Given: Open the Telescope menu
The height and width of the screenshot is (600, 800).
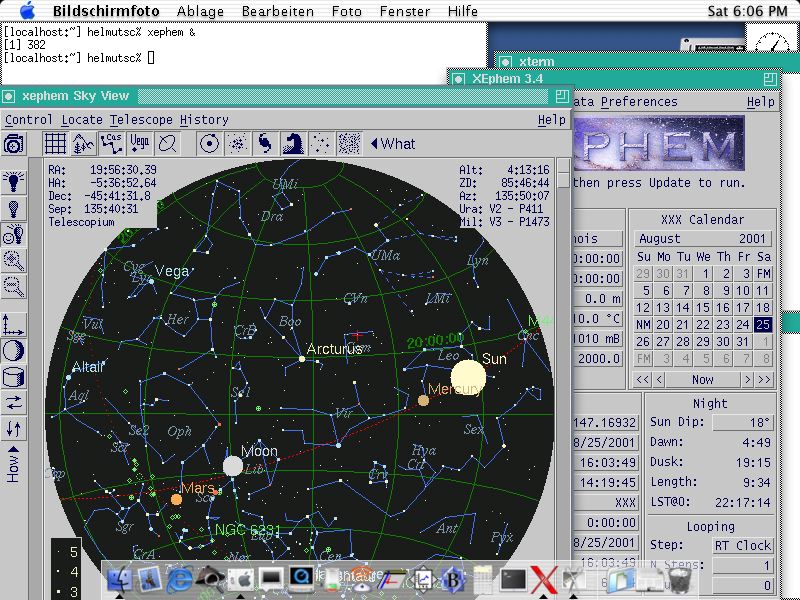Looking at the screenshot, I should point(141,120).
